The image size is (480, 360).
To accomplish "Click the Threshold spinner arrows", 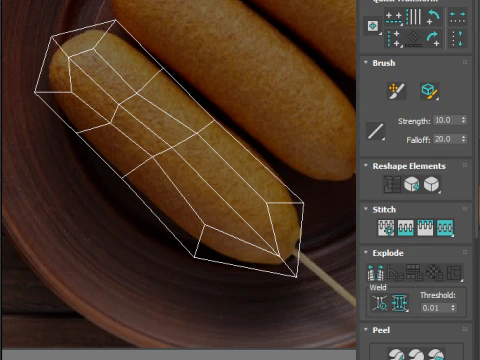I will 453,308.
